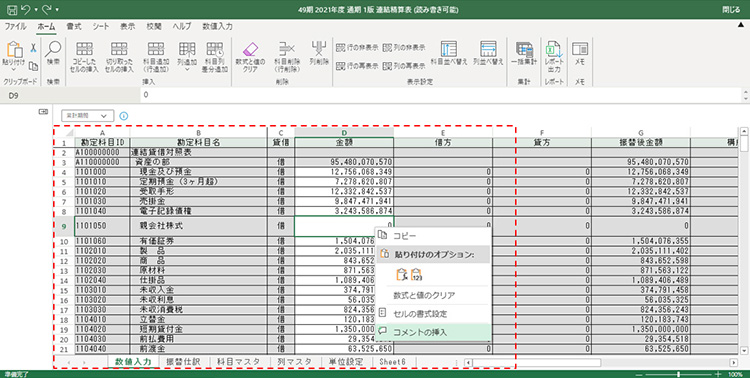750x378 pixels.
Task: Click the Redo arrow icon
Action: [x=48, y=9]
